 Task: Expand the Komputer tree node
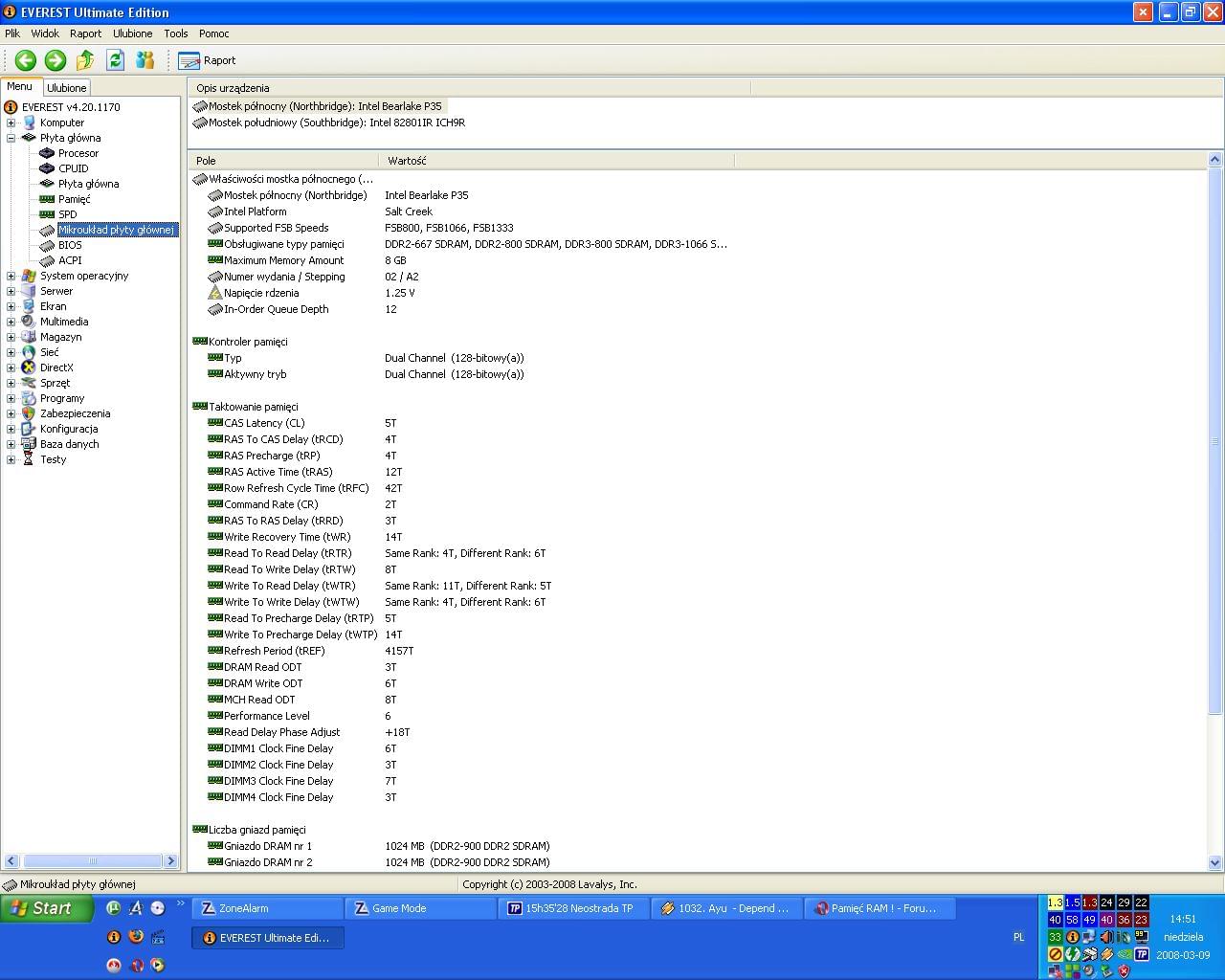[11, 122]
